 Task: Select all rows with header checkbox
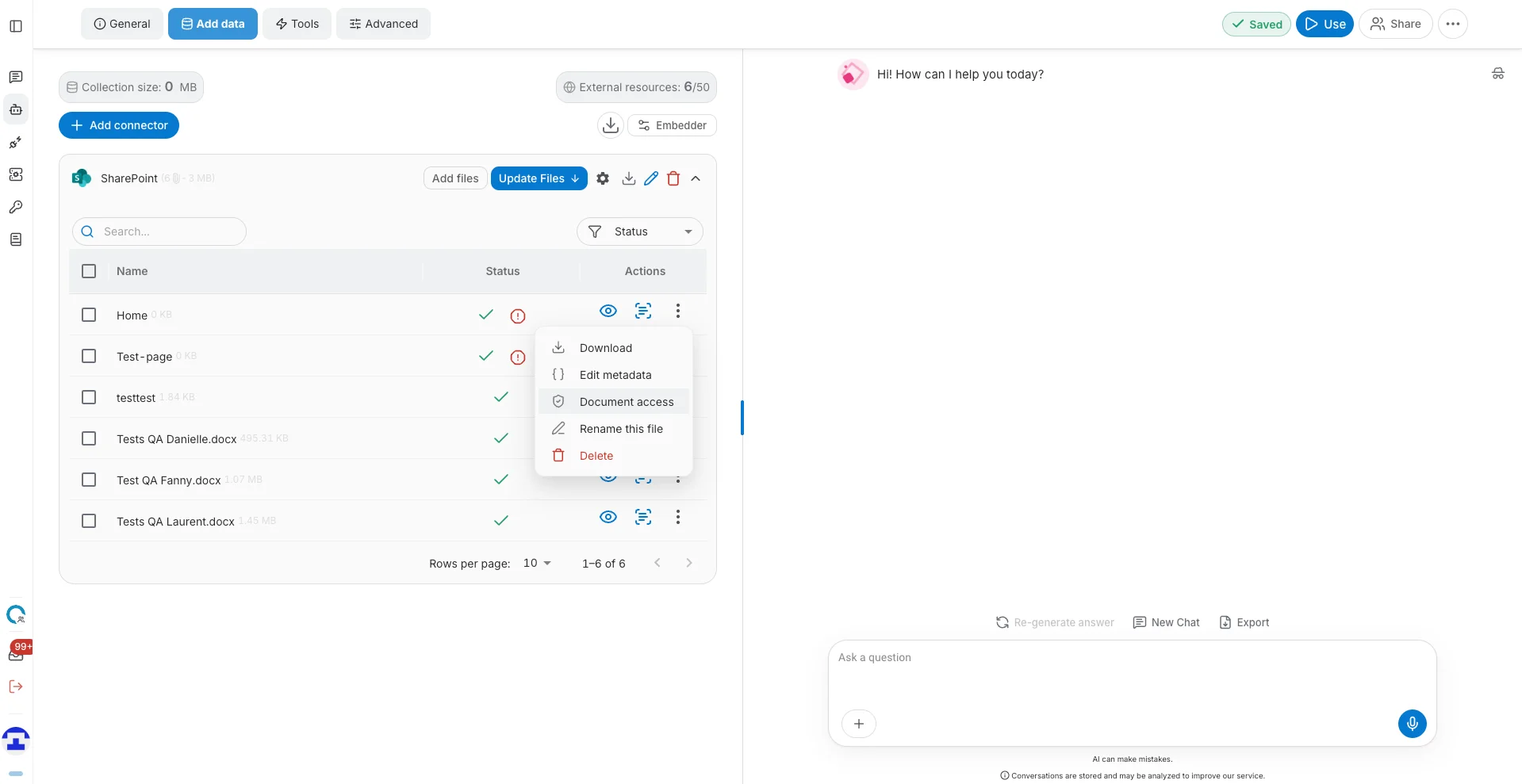pyautogui.click(x=89, y=271)
